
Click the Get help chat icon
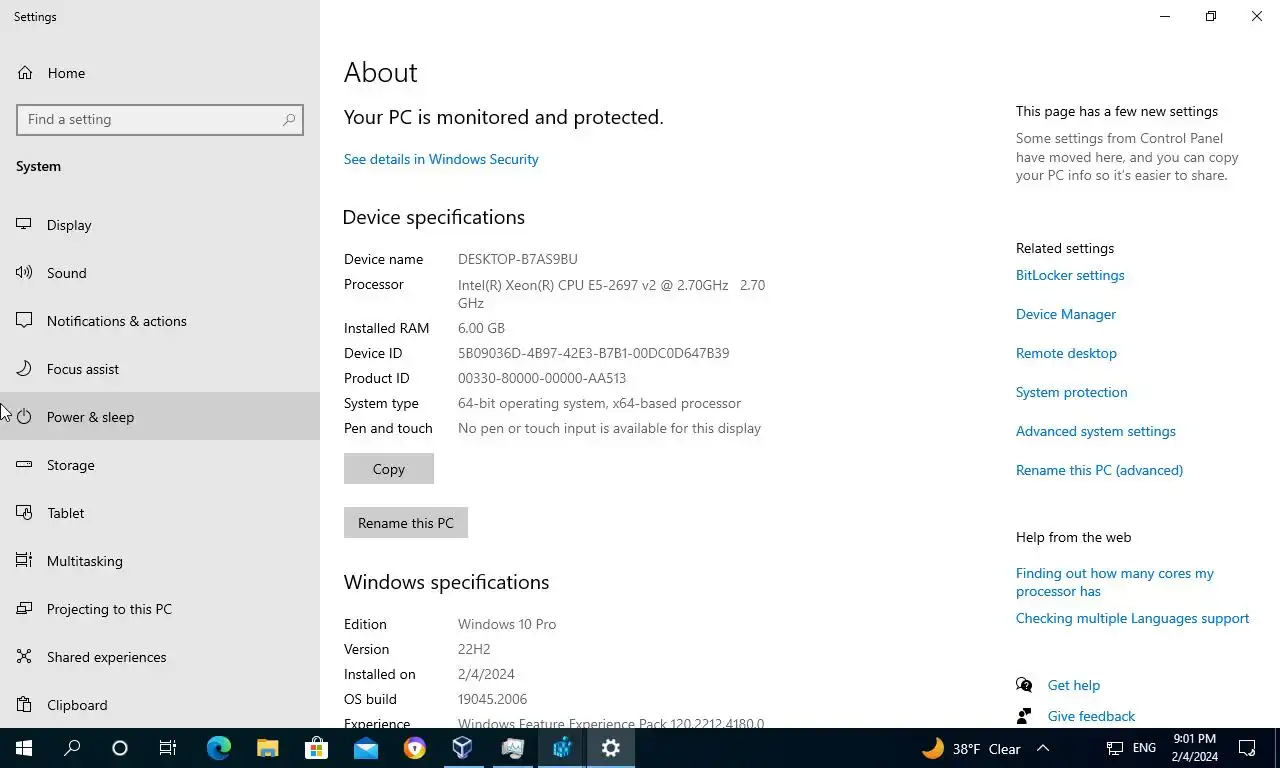1024,685
